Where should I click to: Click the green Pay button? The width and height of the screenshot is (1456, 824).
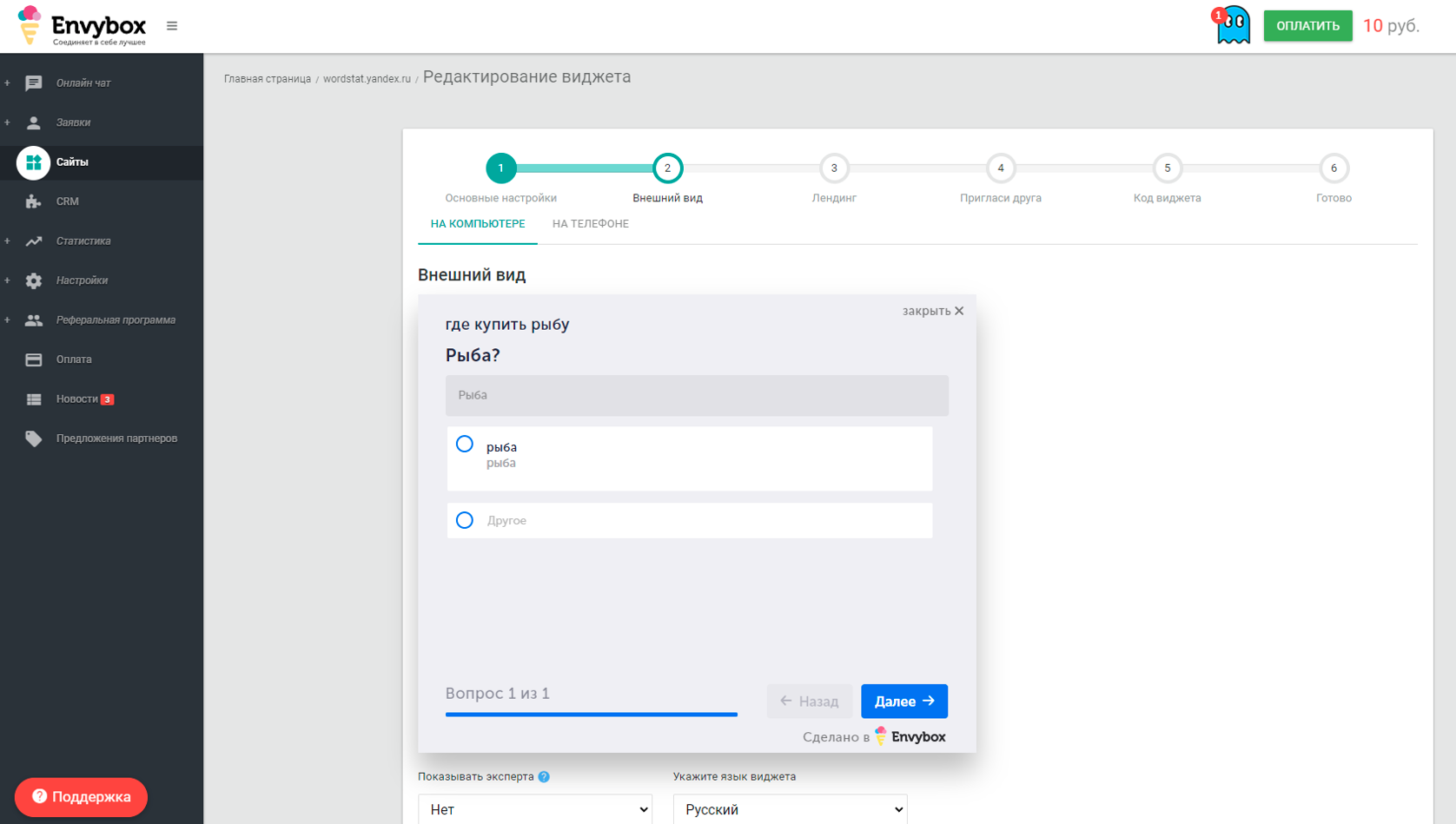tap(1307, 26)
